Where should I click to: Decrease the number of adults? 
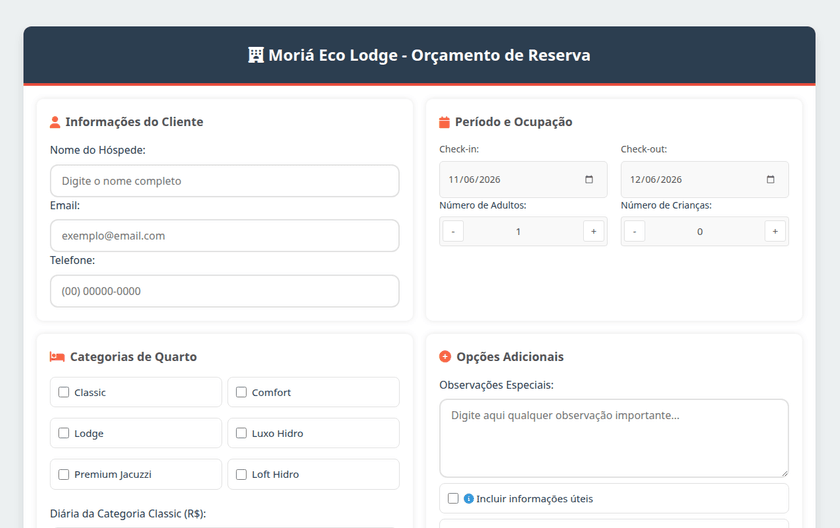[453, 231]
